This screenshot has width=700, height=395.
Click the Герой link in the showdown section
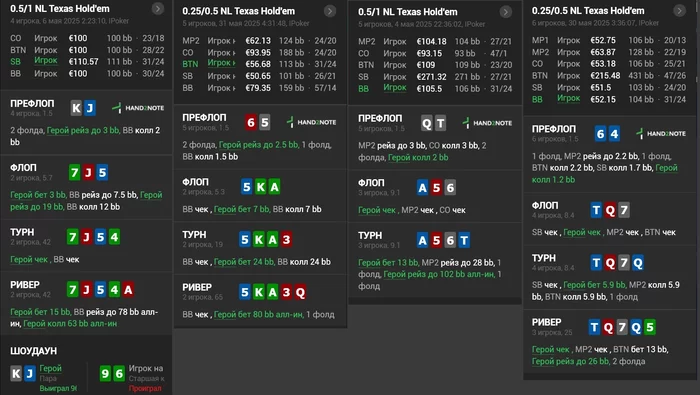click(x=50, y=368)
